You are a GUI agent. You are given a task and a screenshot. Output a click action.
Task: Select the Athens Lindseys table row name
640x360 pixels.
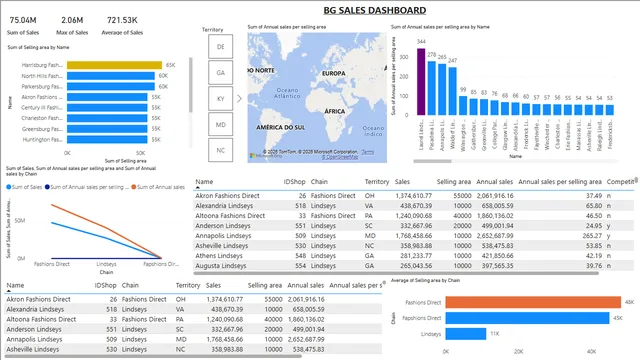(219, 256)
